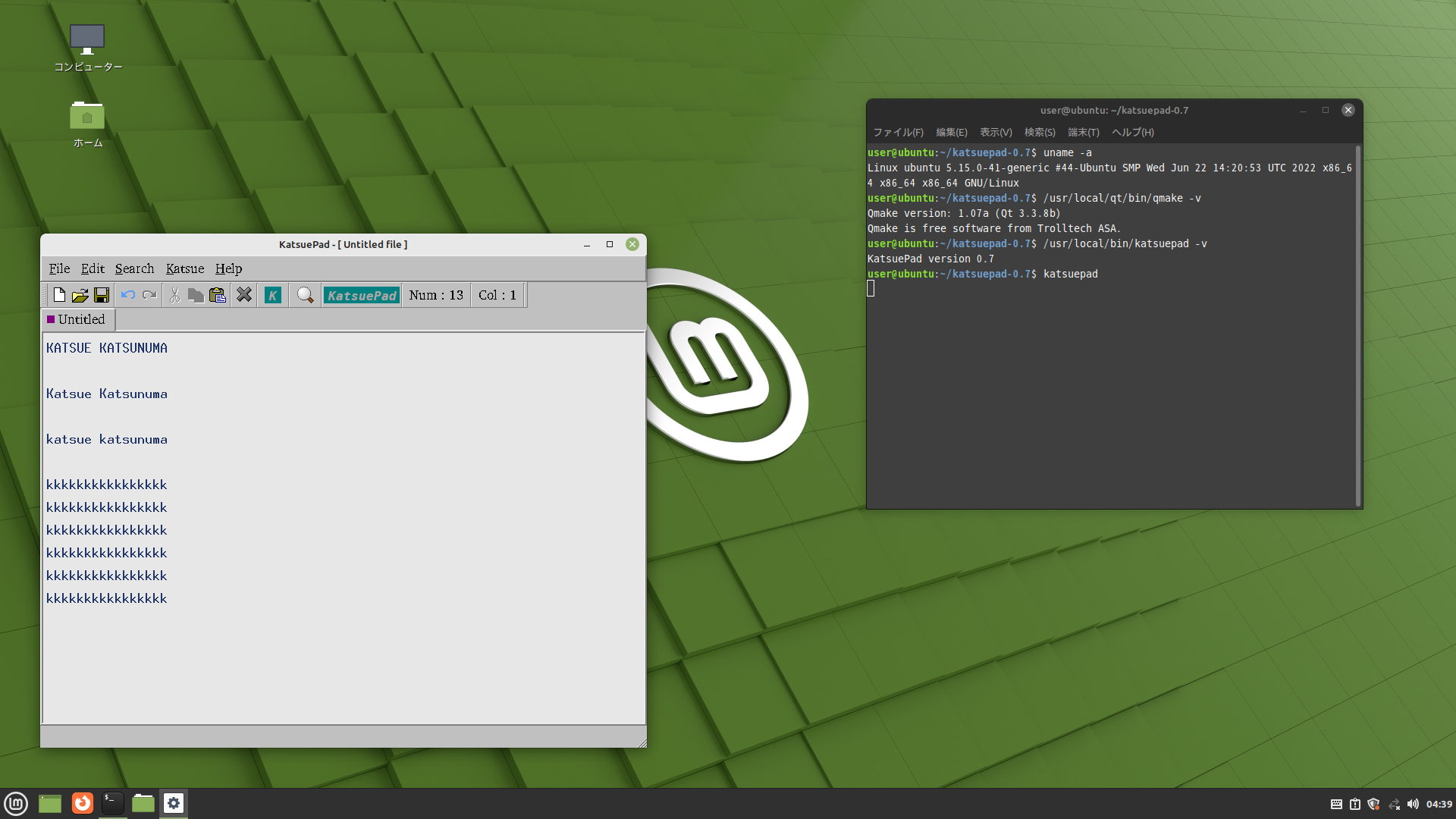Open the Help menu in KatsuePad
Viewport: 1456px width, 819px height.
(x=228, y=268)
